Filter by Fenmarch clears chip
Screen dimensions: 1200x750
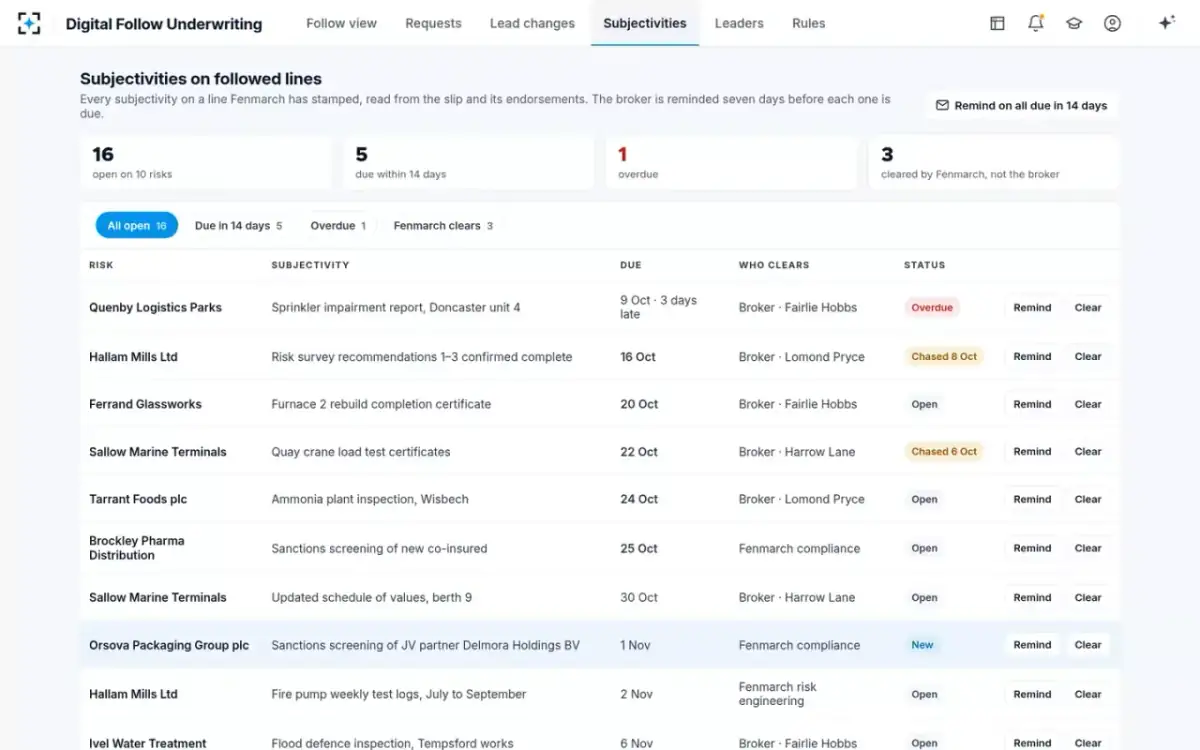pos(443,226)
